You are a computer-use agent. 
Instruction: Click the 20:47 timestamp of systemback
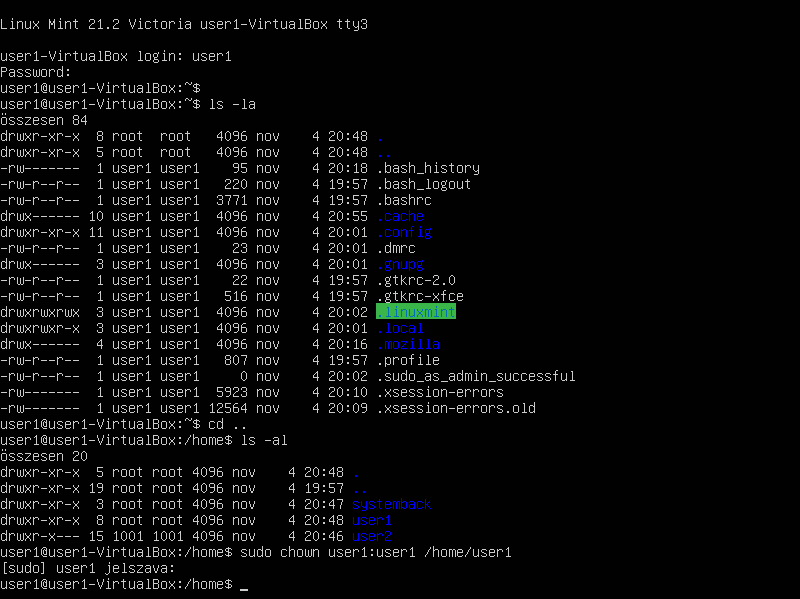[324, 504]
